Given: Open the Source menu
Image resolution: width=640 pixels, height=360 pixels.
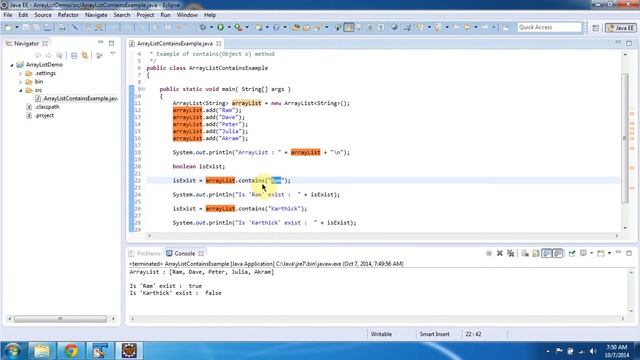Looking at the screenshot, I should point(43,15).
